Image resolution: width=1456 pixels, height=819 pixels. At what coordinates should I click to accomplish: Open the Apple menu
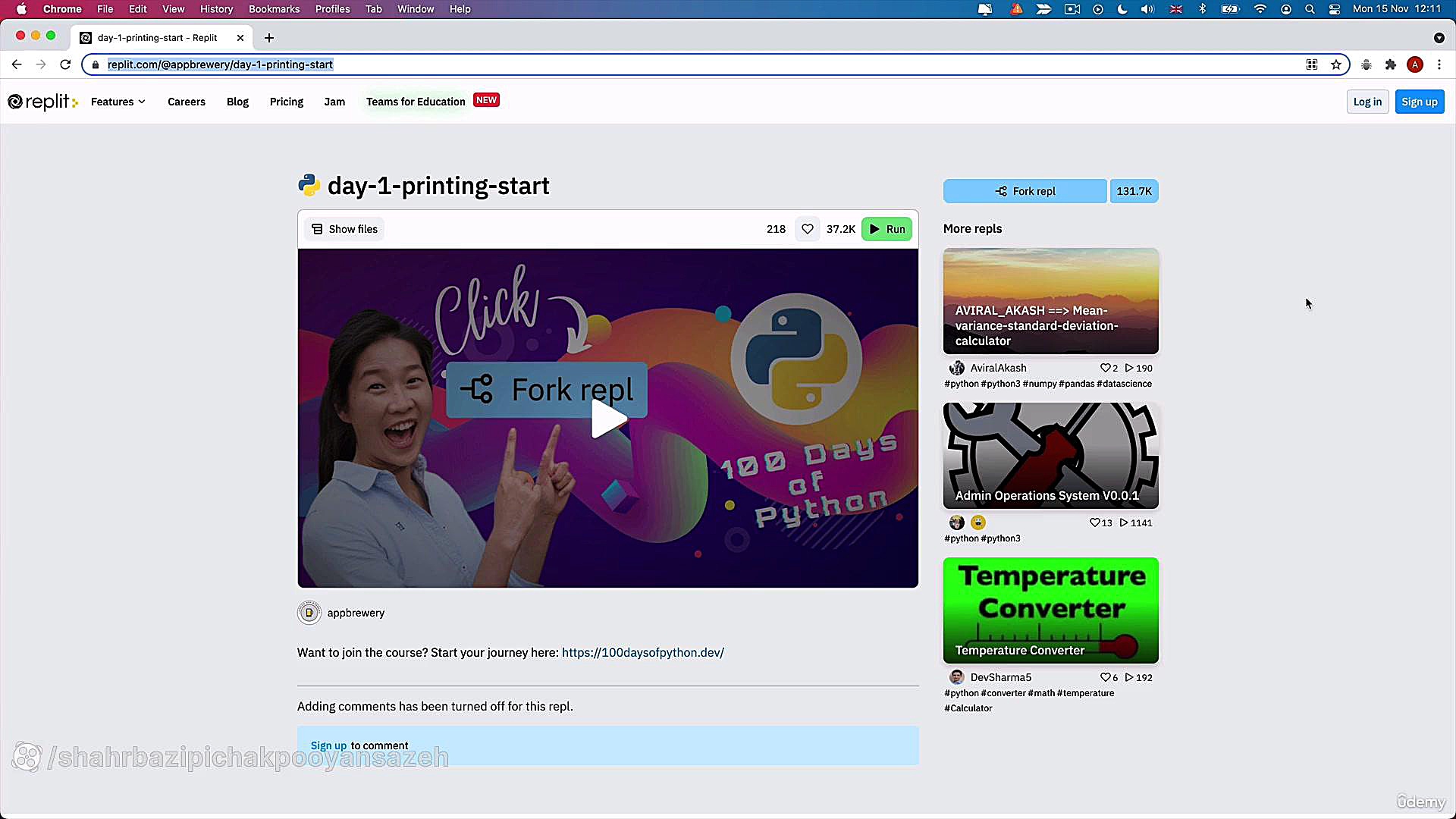pyautogui.click(x=21, y=9)
